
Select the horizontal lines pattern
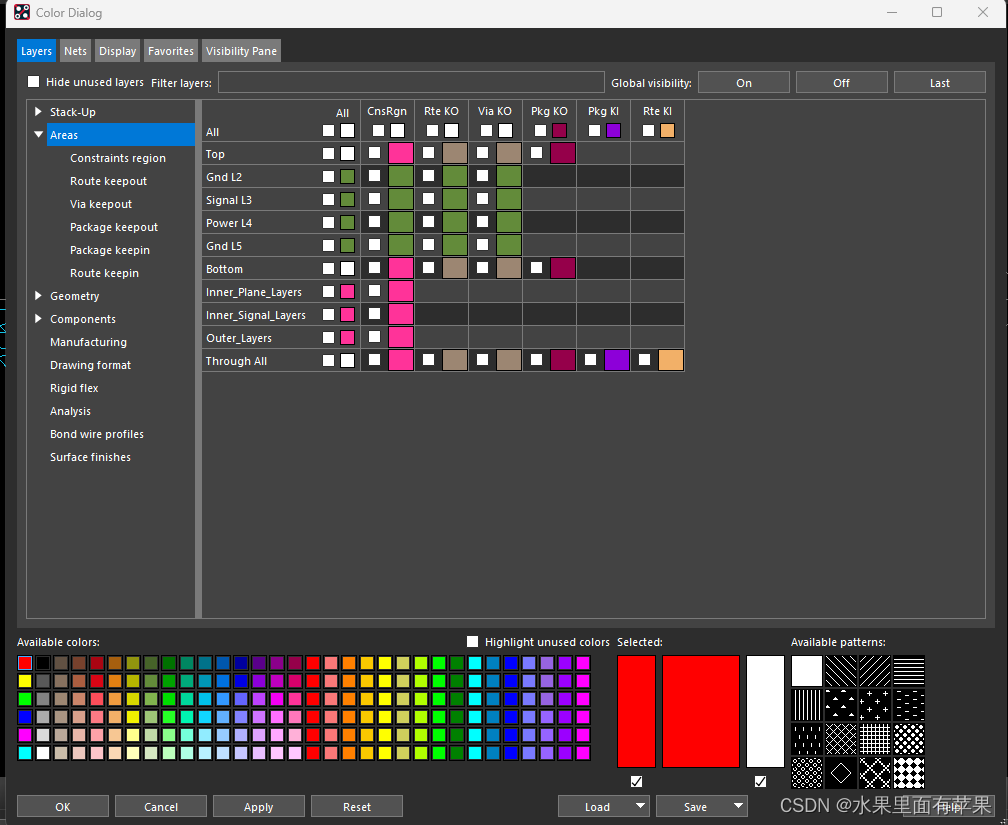(909, 671)
